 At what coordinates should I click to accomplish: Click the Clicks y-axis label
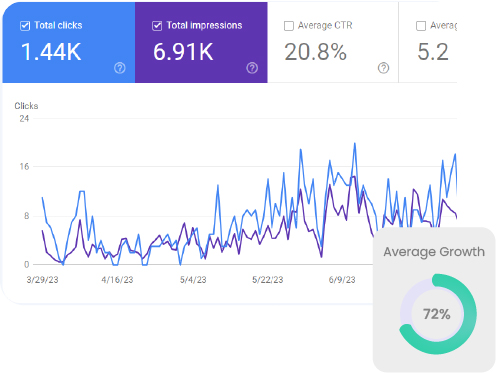[26, 106]
